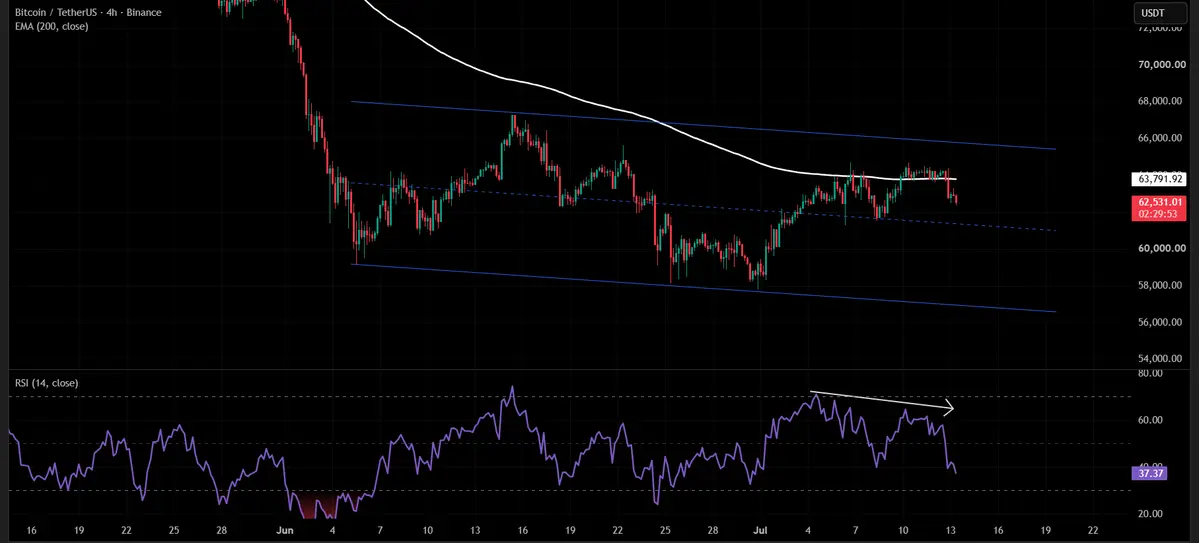Click the 70,000.00 price axis label
This screenshot has width=1199, height=543.
[1161, 65]
